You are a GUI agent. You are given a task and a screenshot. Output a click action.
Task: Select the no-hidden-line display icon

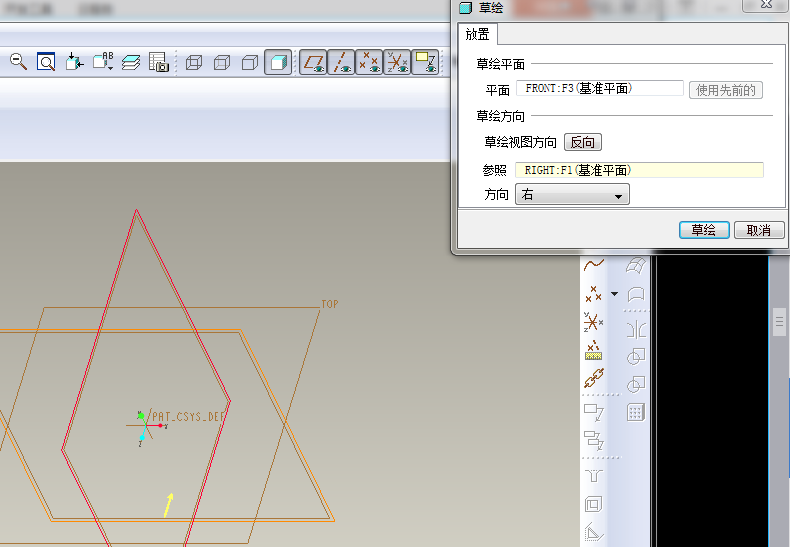pos(250,62)
